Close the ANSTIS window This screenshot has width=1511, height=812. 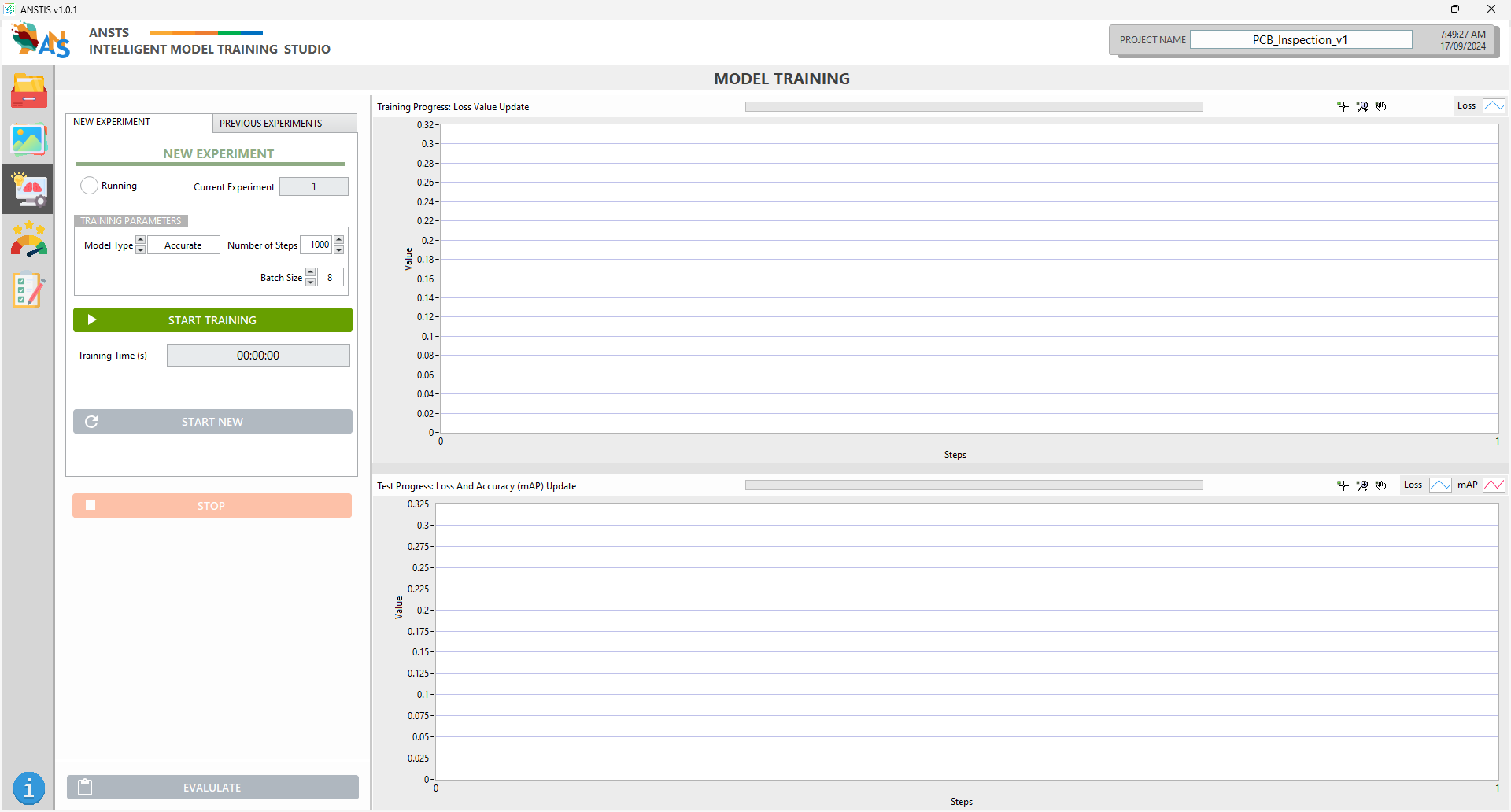1491,9
